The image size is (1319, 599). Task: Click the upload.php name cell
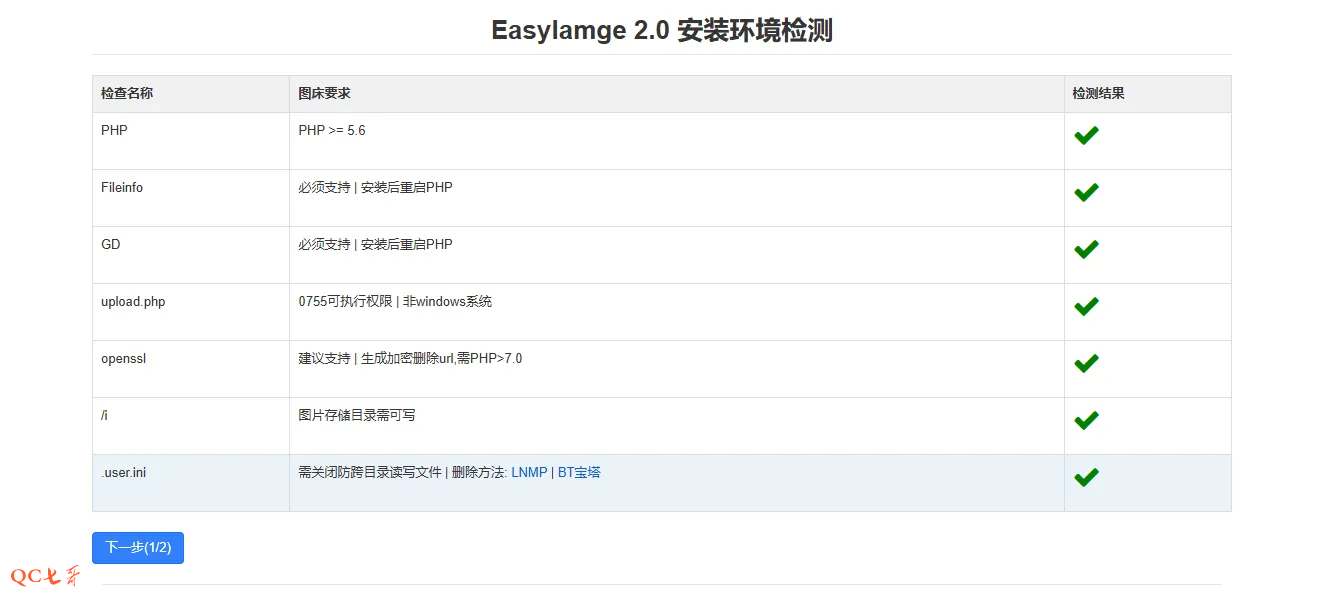133,301
